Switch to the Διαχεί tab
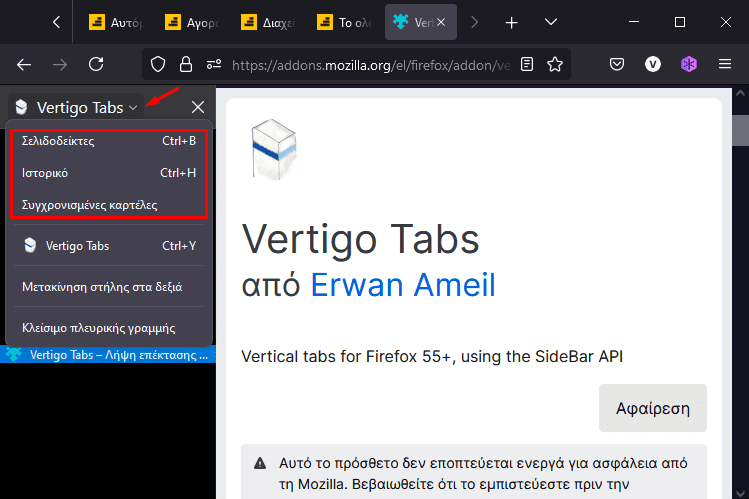Screen dimensions: 749x499 pos(268,22)
